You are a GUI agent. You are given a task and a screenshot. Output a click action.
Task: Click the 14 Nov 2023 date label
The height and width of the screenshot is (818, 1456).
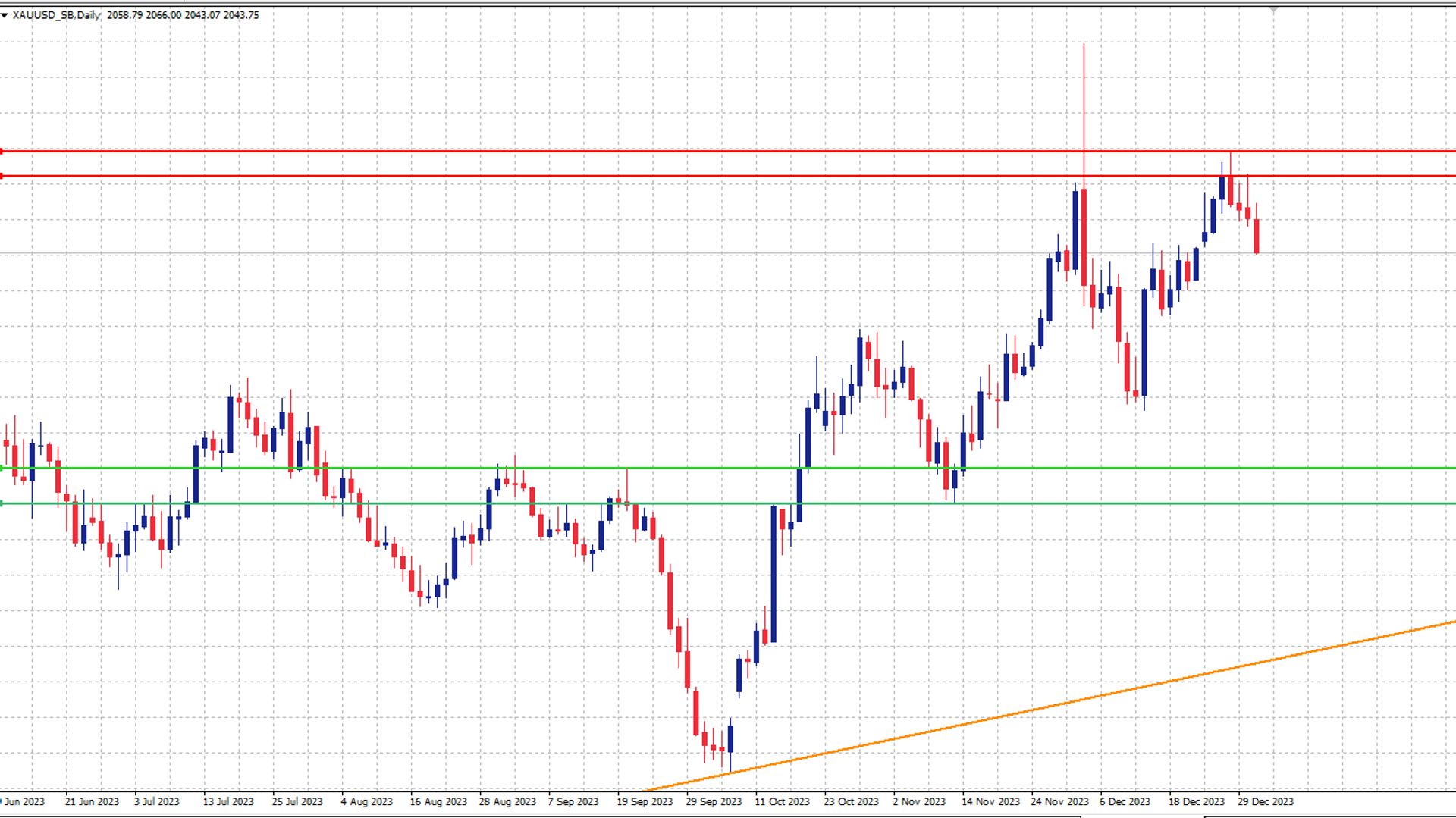(x=990, y=801)
